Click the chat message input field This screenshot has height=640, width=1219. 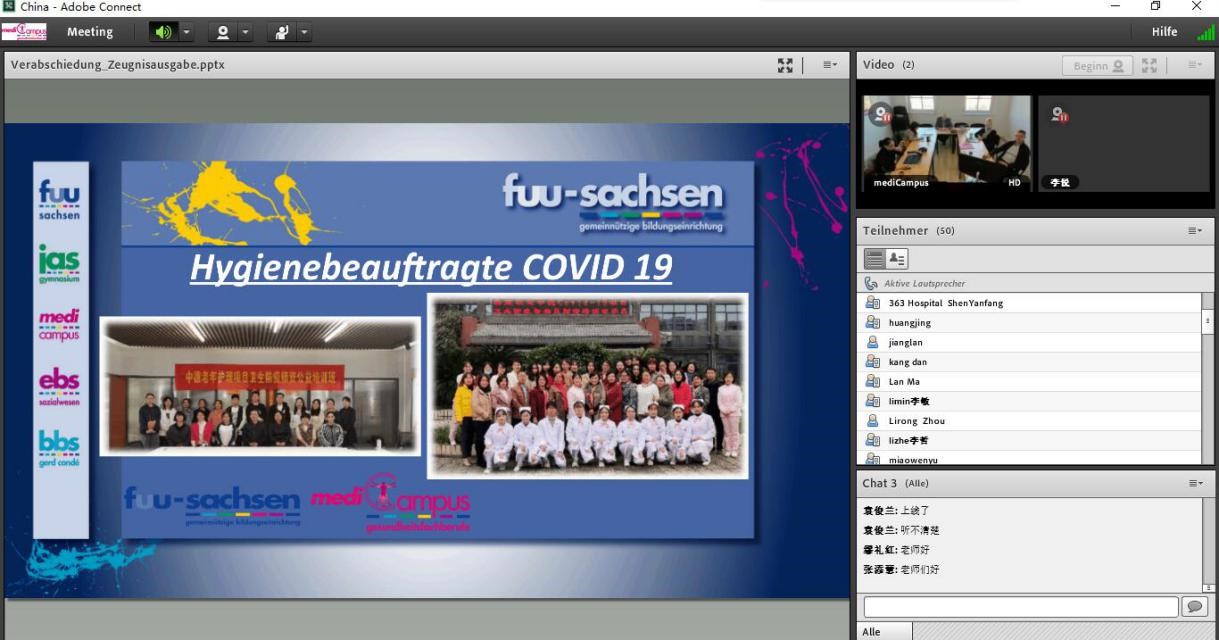tap(1021, 607)
